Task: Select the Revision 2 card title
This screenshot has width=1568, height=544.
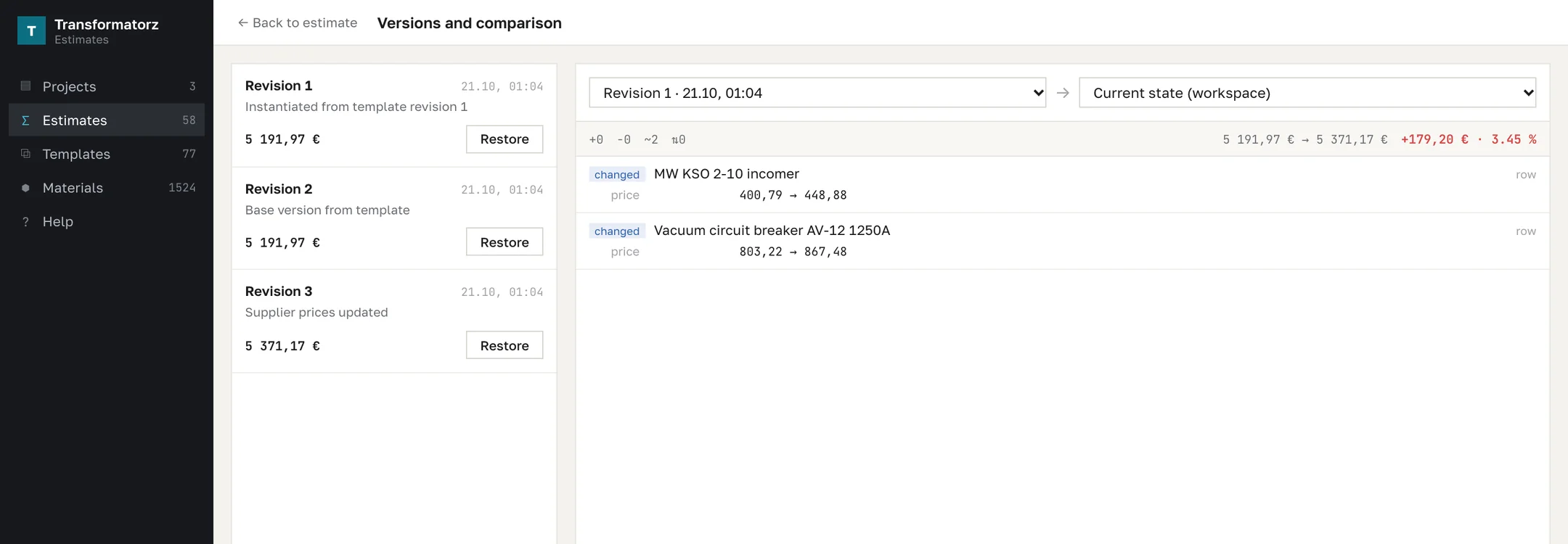Action: 279,189
